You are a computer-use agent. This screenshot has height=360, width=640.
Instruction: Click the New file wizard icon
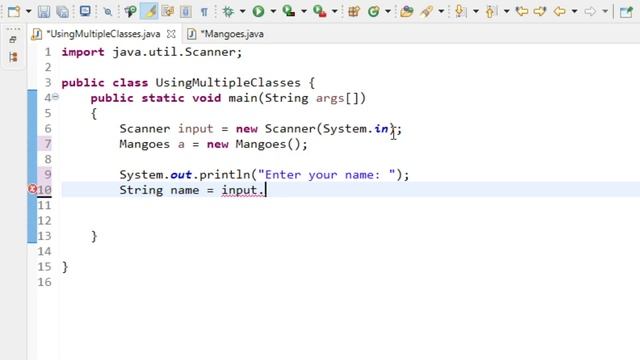click(13, 11)
